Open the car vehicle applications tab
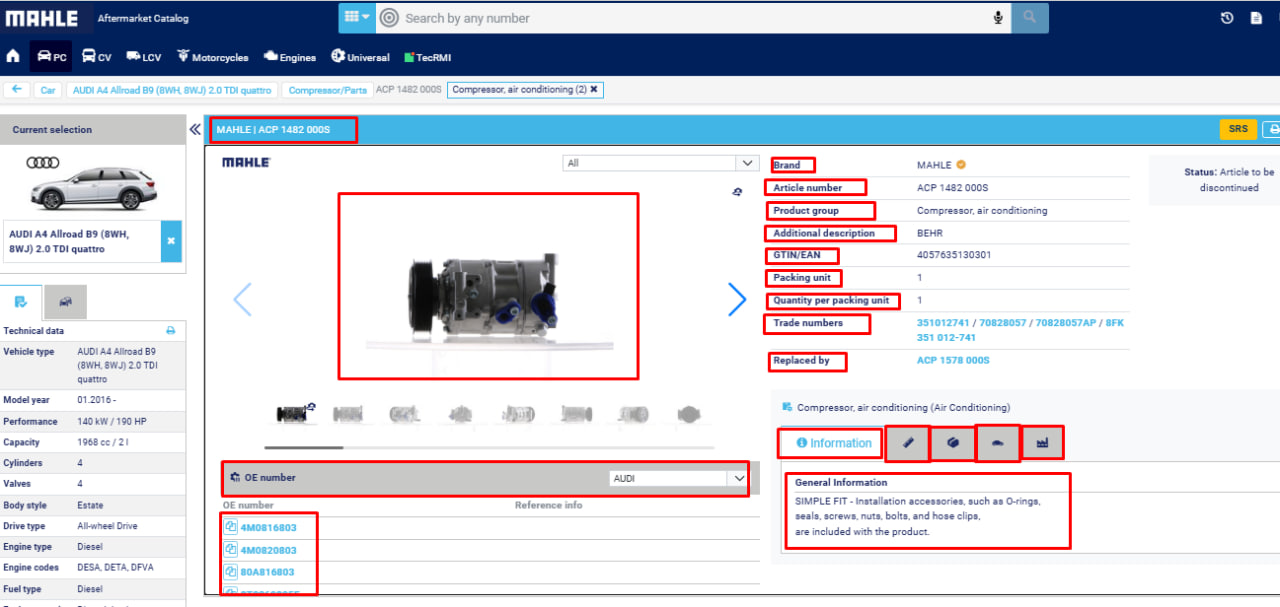1280x607 pixels. click(x=998, y=443)
